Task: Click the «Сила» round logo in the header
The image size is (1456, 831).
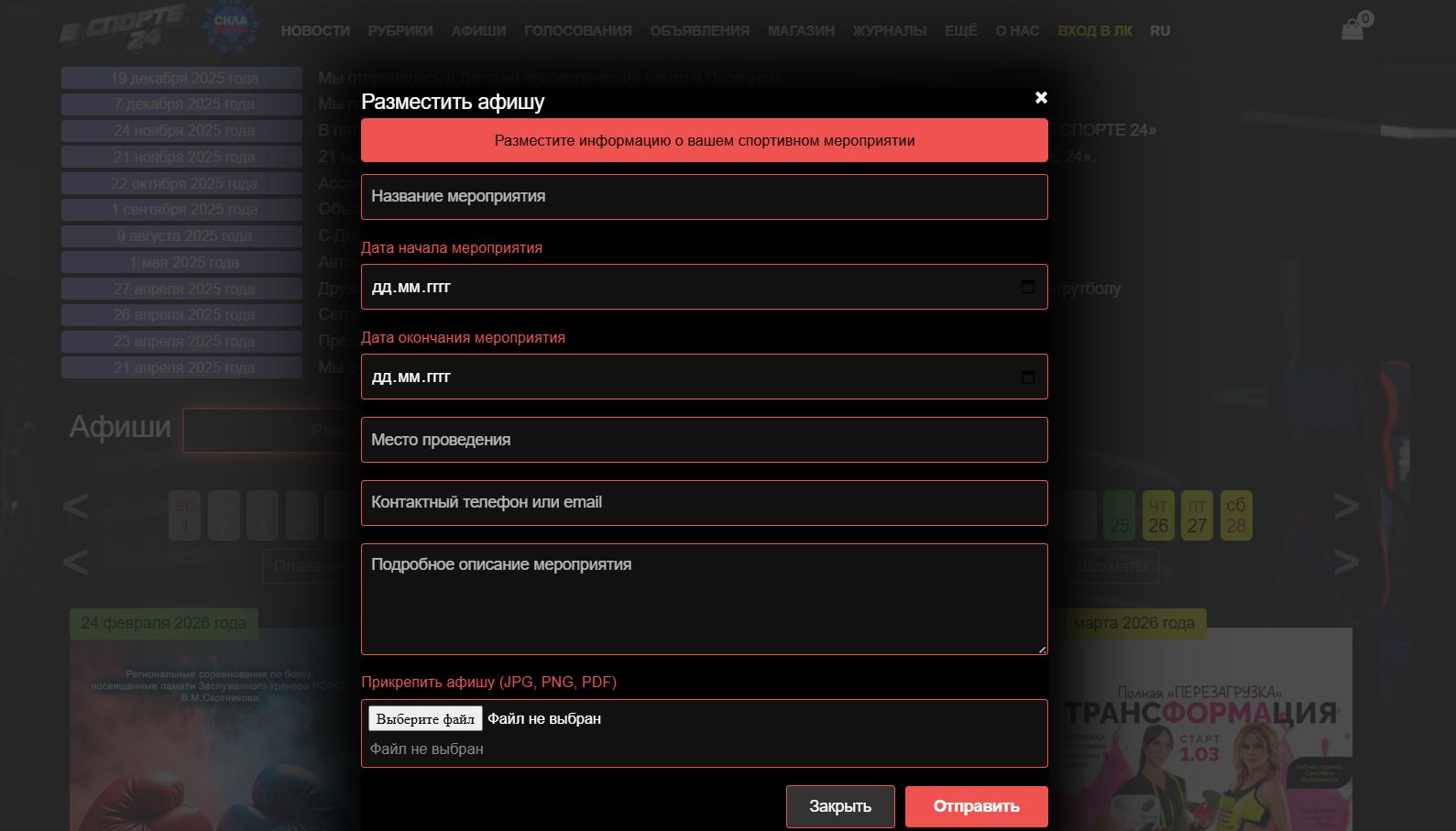Action: coord(230,27)
